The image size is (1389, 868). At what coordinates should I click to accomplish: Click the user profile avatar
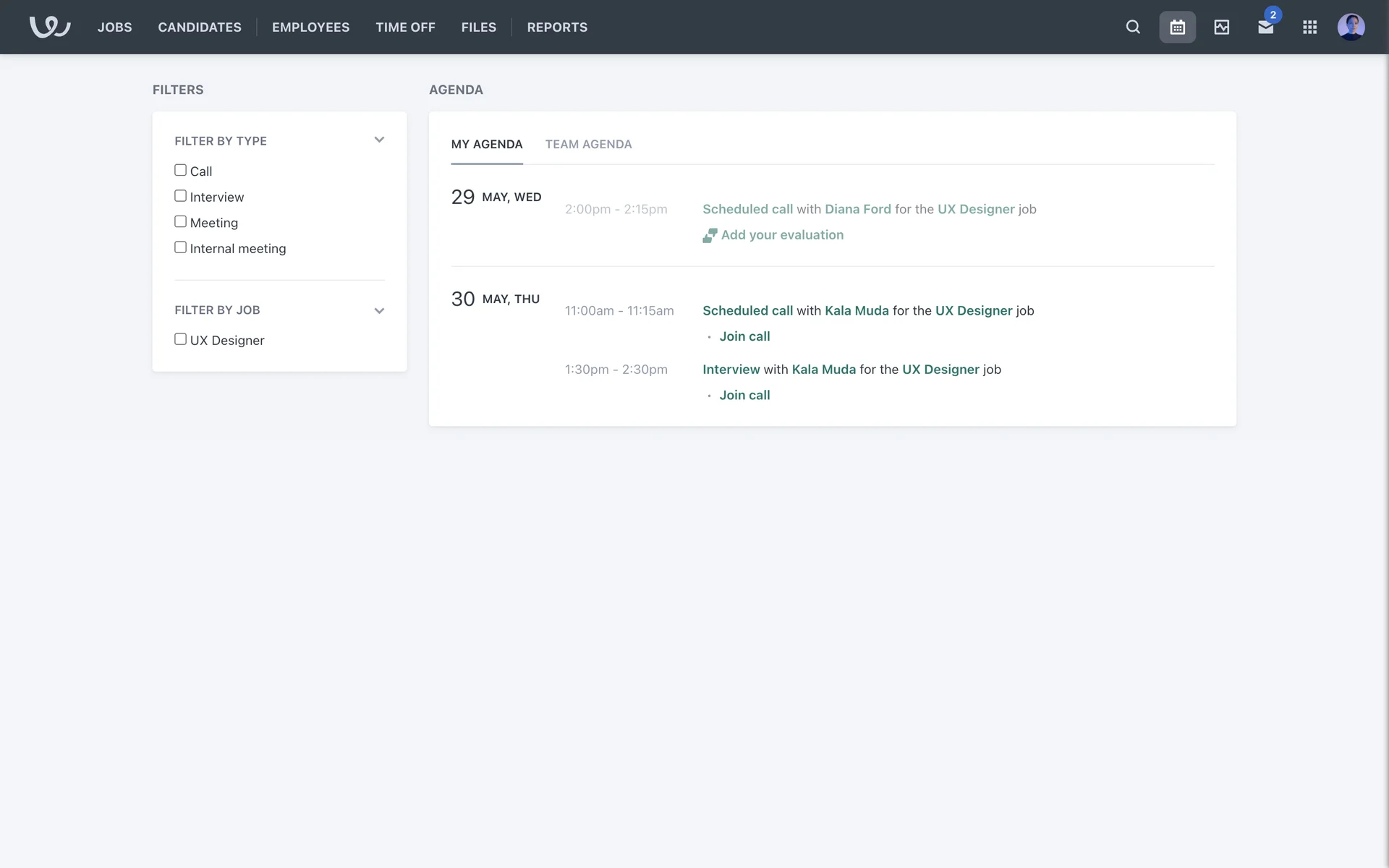(1351, 27)
